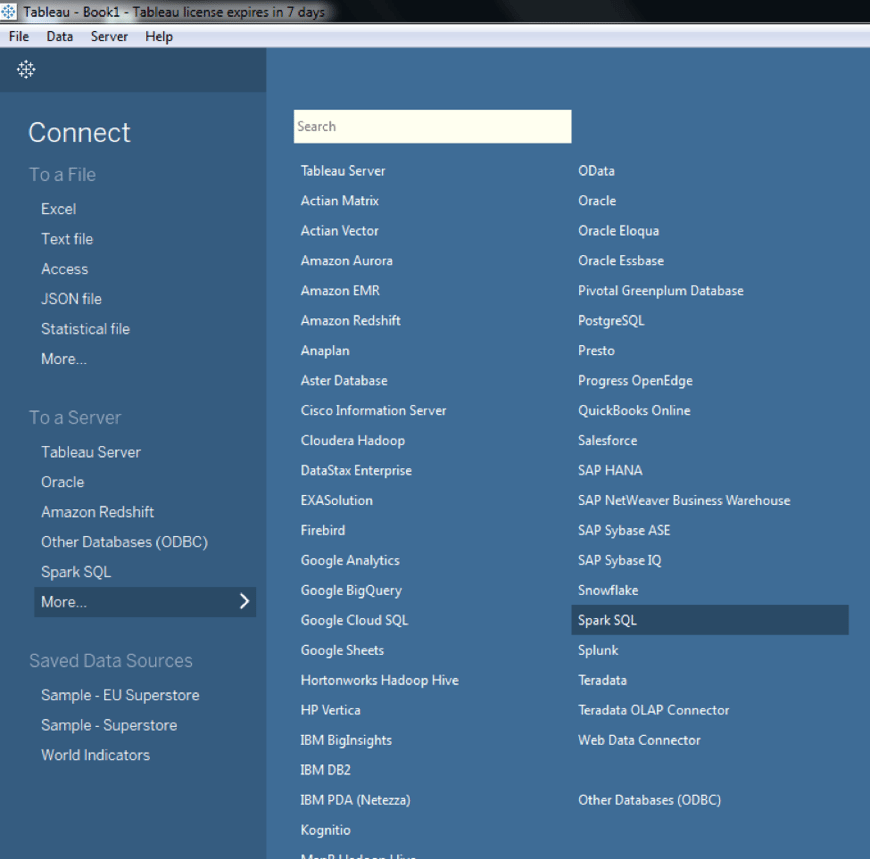Image resolution: width=870 pixels, height=859 pixels.
Task: Choose Amazon Redshift in the connector list
Action: pos(351,321)
